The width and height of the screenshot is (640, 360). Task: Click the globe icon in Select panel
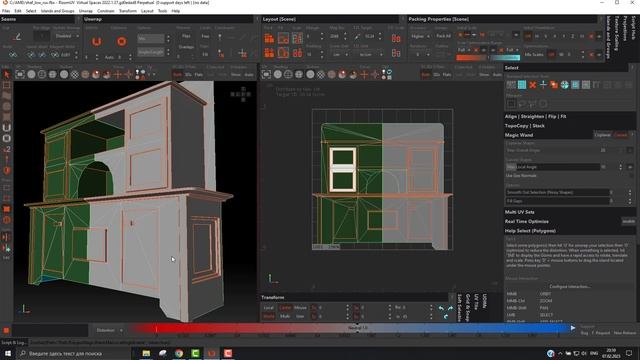point(564,85)
